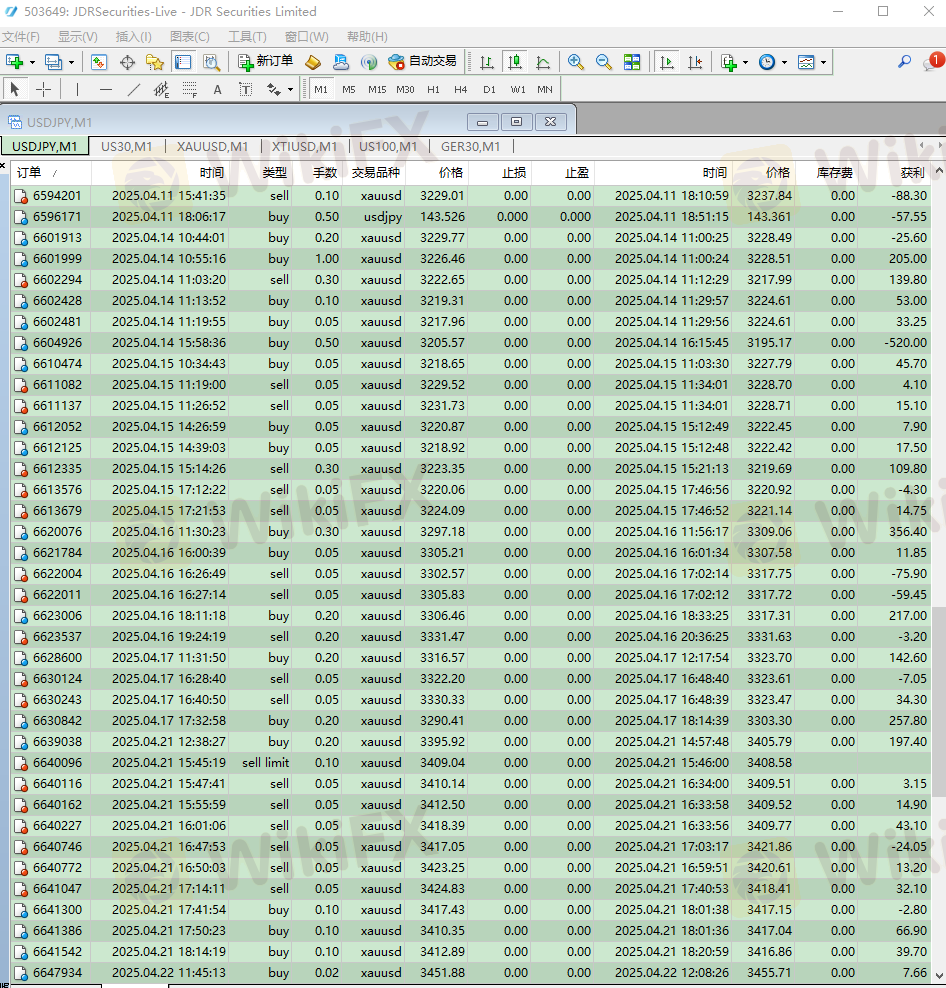Expand the periodicity clock dropdown arrow

pyautogui.click(x=784, y=62)
